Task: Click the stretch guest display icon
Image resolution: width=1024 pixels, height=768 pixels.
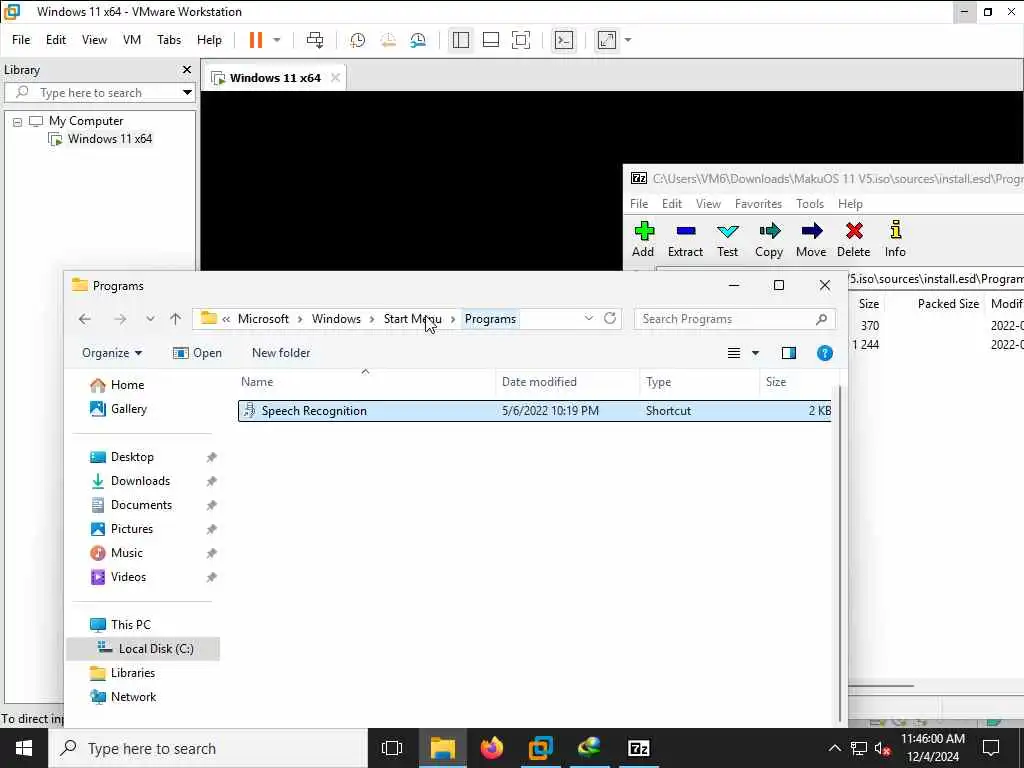Action: click(x=607, y=40)
